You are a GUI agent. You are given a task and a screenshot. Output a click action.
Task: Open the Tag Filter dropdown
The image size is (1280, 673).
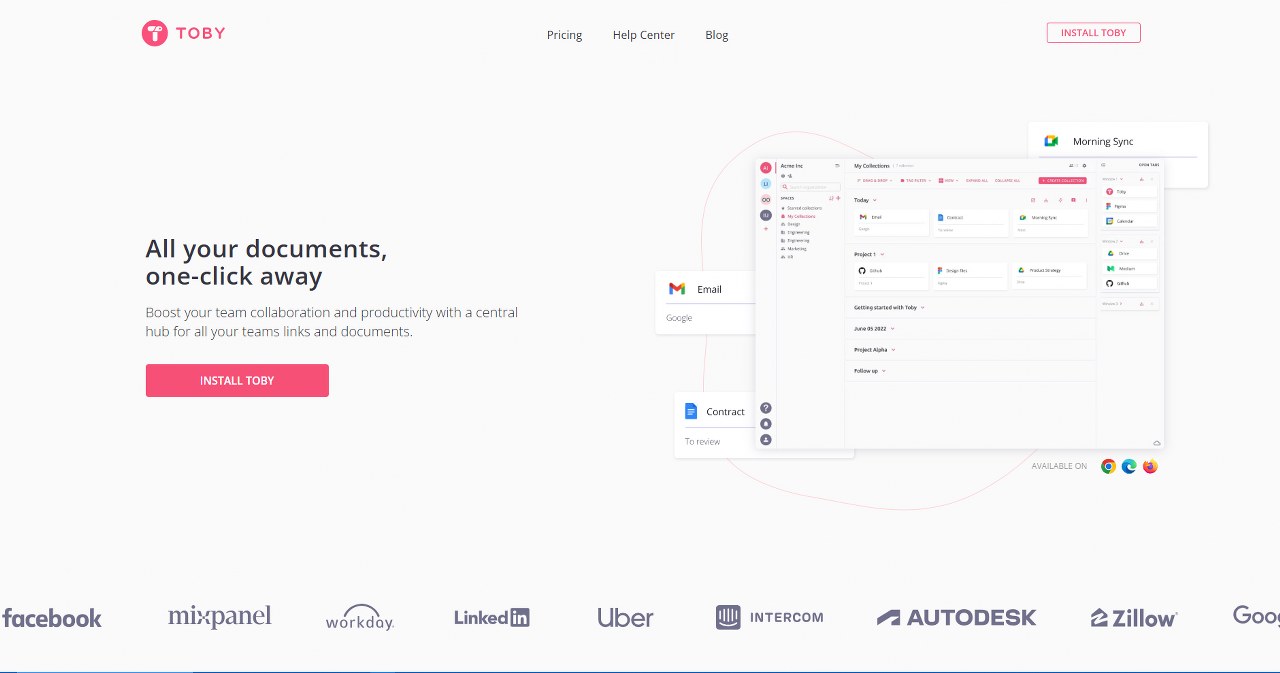coord(916,180)
